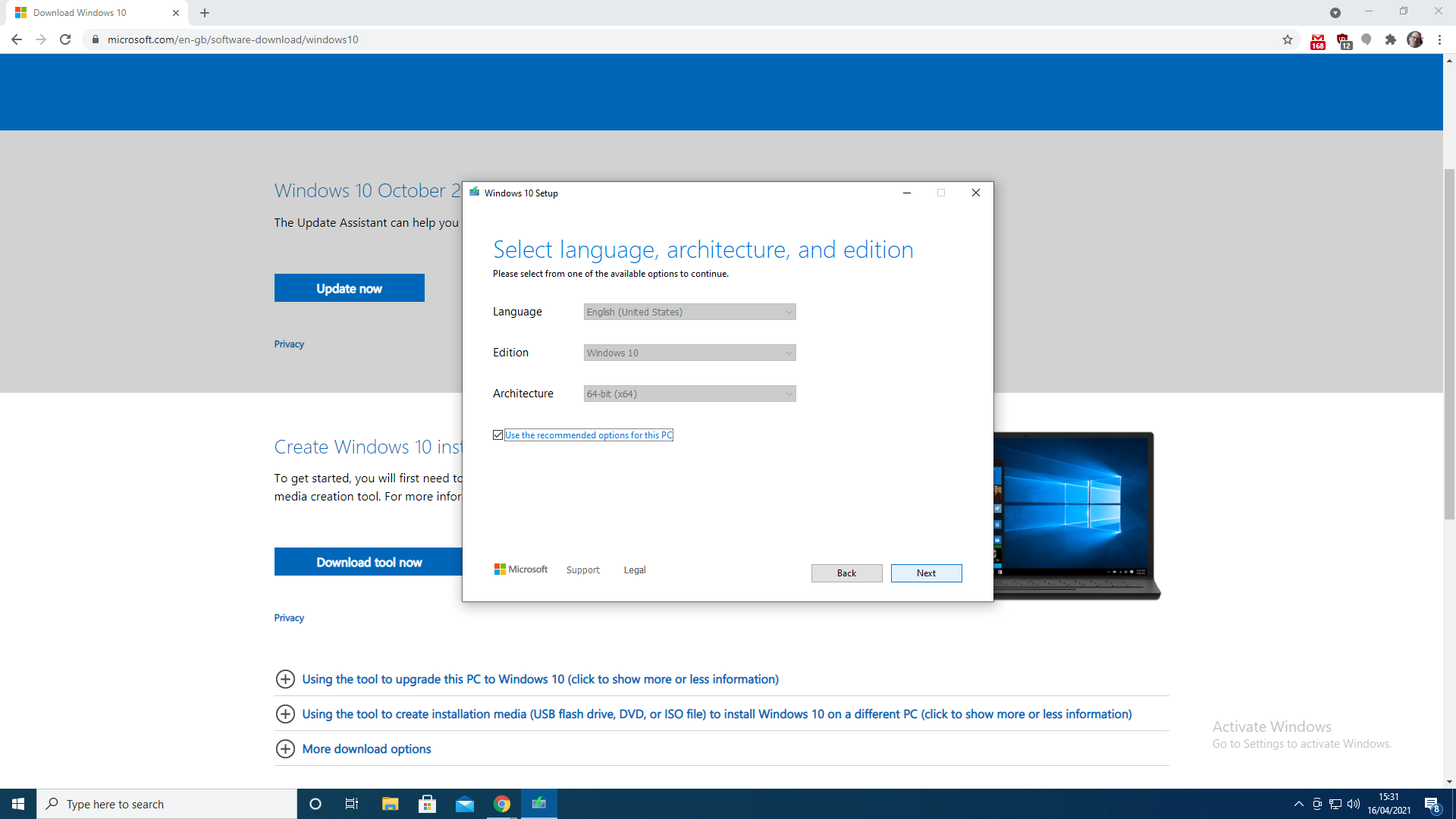The width and height of the screenshot is (1456, 819).
Task: Open a new browser tab
Action: pyautogui.click(x=205, y=13)
